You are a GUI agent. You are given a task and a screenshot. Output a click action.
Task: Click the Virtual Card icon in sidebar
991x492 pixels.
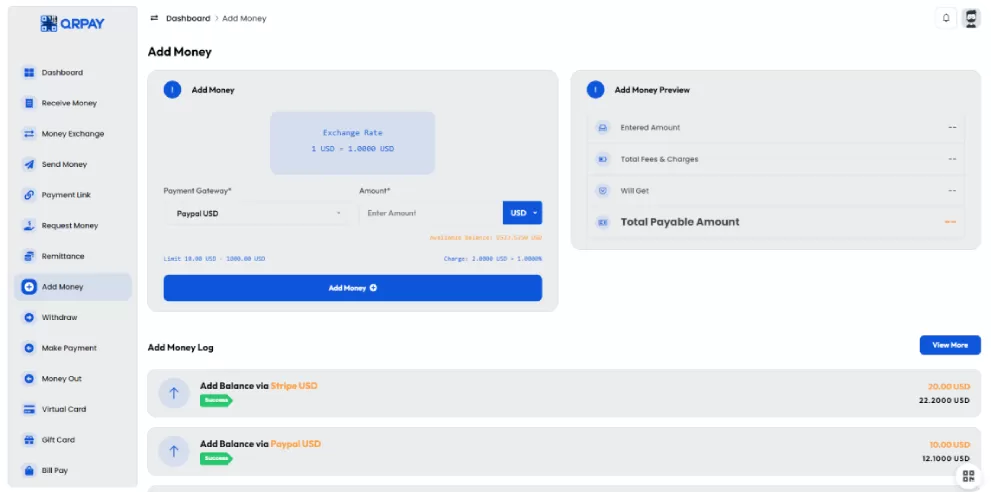[x=29, y=409]
